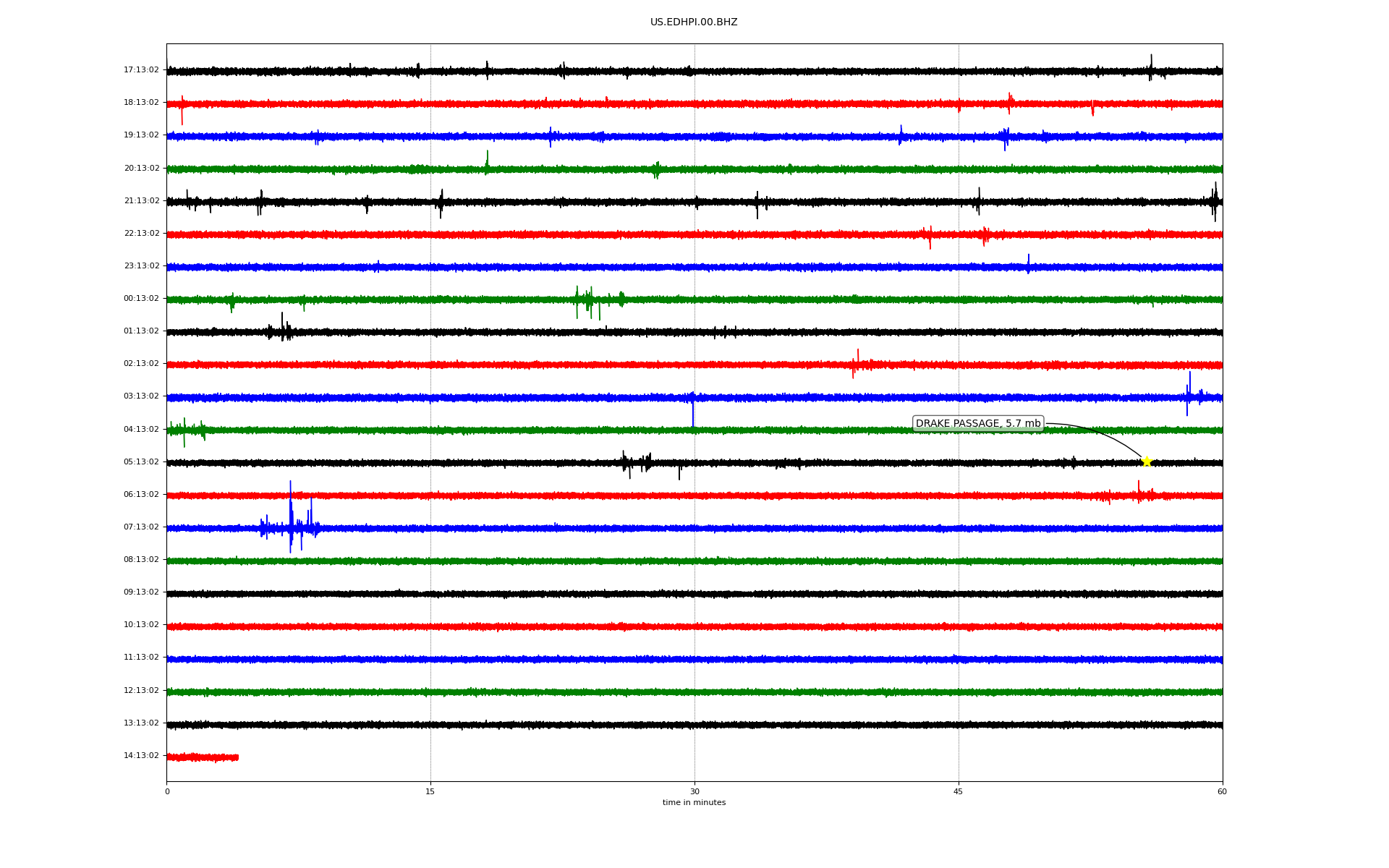Select the 19:13:02 time label
This screenshot has height=868, width=1389.
click(141, 135)
